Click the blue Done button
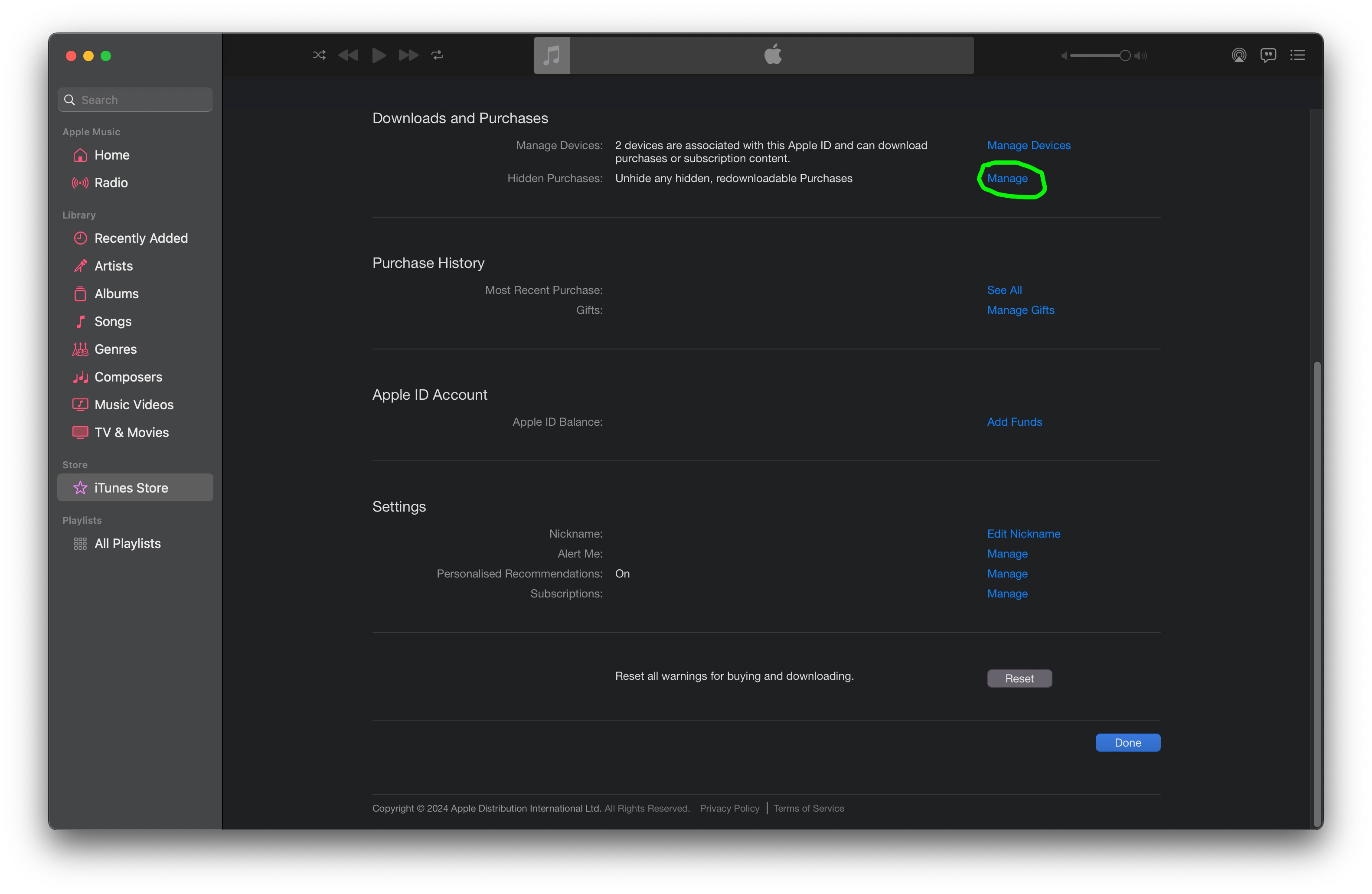The height and width of the screenshot is (894, 1372). coord(1127,742)
